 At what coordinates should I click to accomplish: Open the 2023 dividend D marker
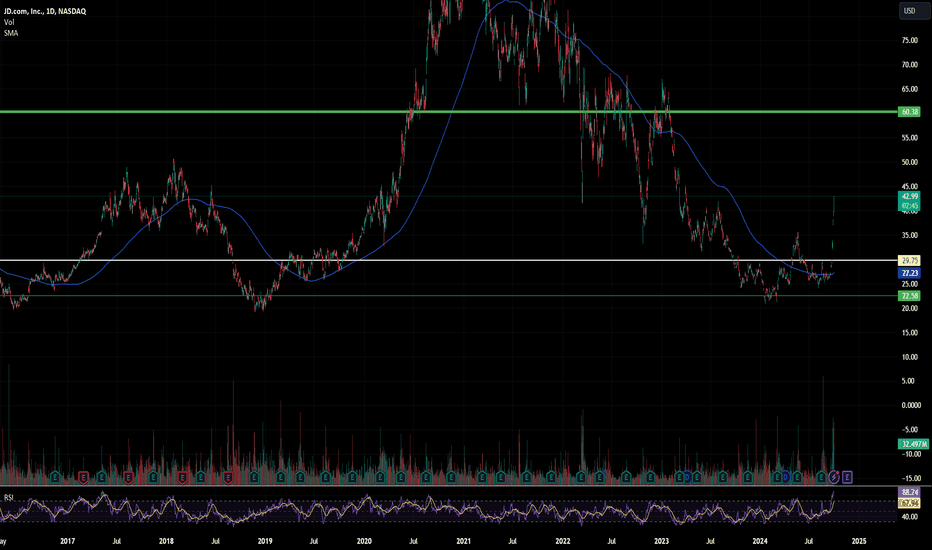point(687,477)
